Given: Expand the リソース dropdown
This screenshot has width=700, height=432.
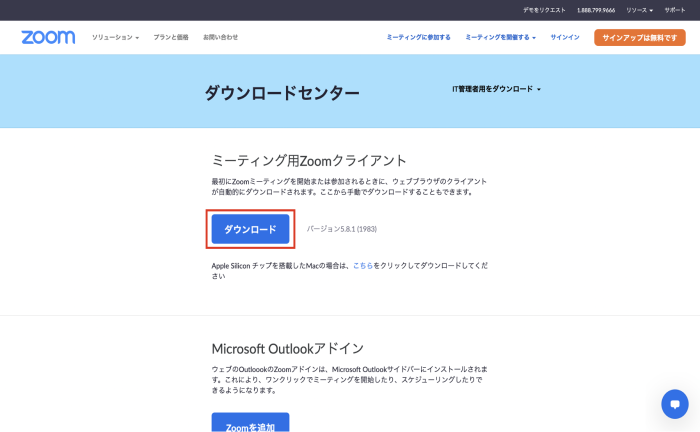Looking at the screenshot, I should tap(639, 10).
